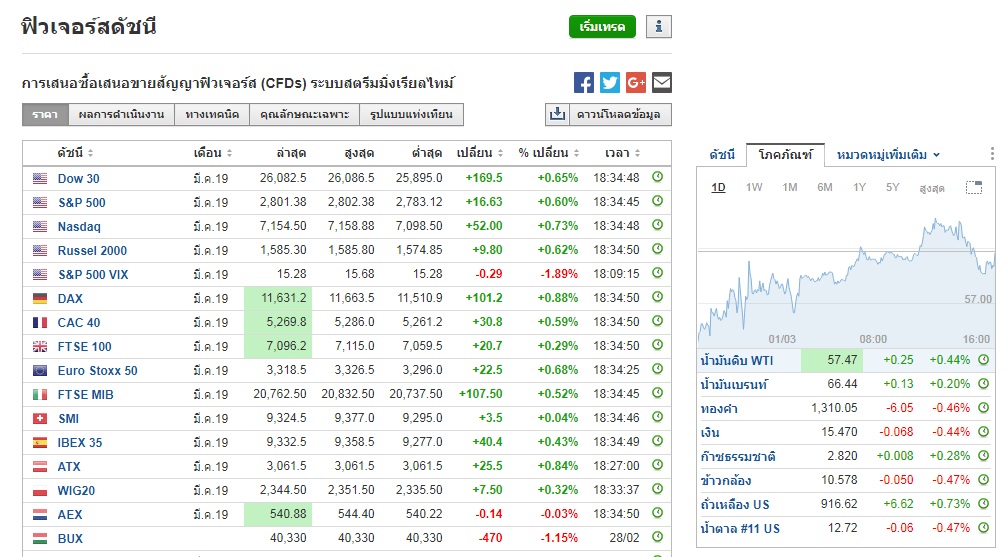This screenshot has height=557, width=1008.
Task: Click the highlighted AEX price 540.88
Action: [x=278, y=515]
